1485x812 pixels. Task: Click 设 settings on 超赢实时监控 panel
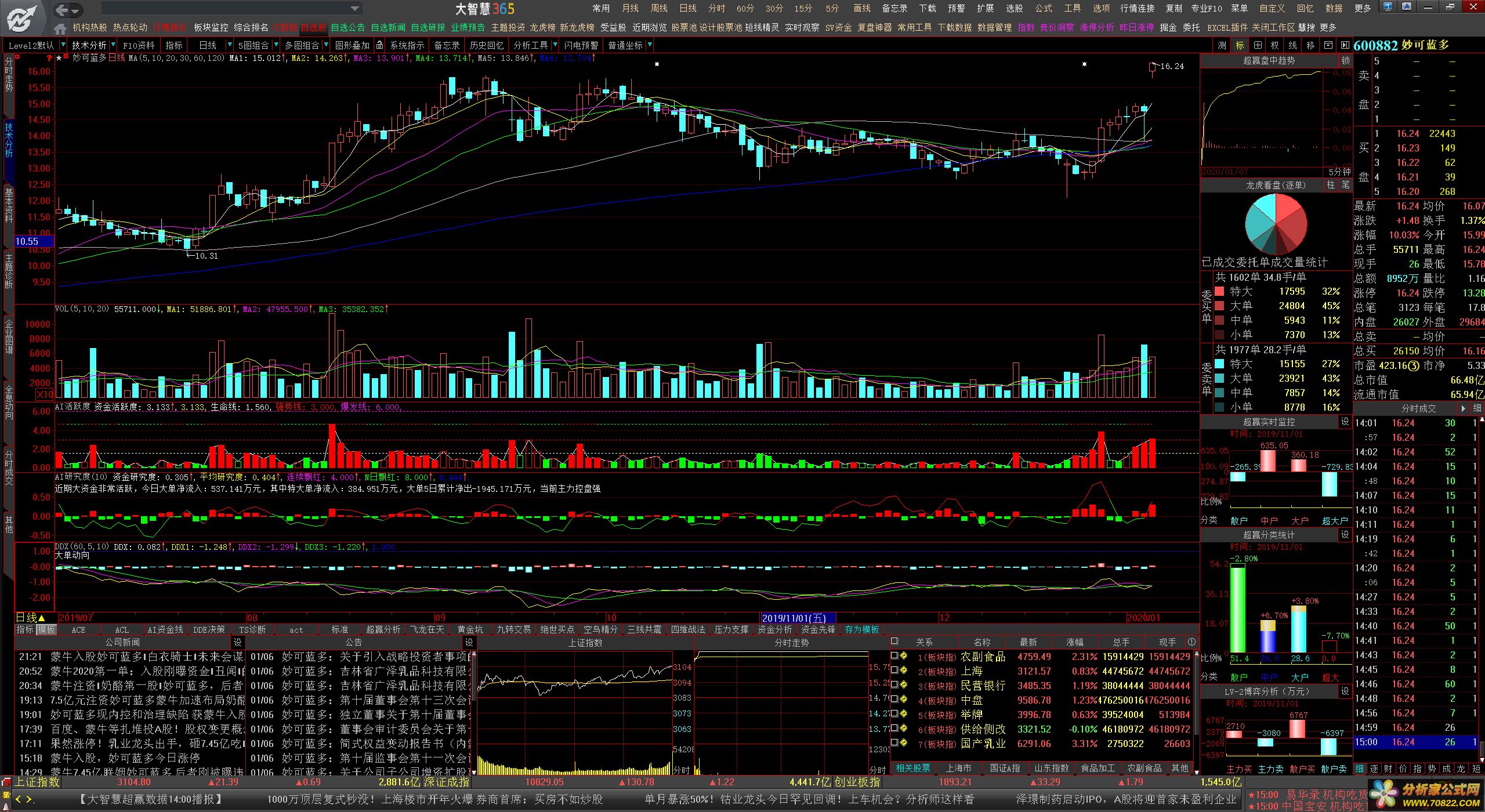click(1345, 422)
